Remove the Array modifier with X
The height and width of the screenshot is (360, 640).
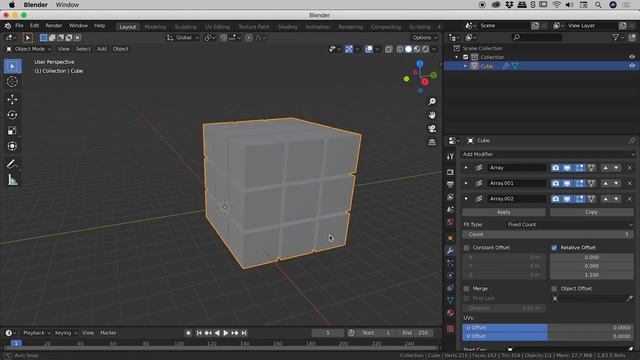tap(629, 168)
